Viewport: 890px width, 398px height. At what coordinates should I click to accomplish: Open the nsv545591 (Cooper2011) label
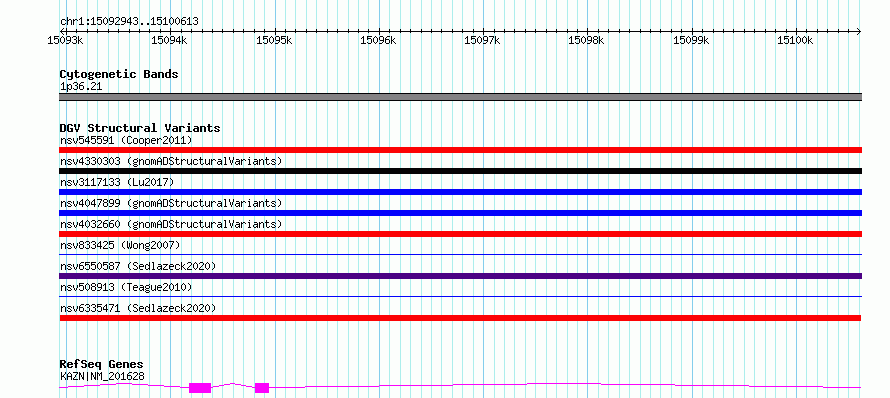(126, 140)
